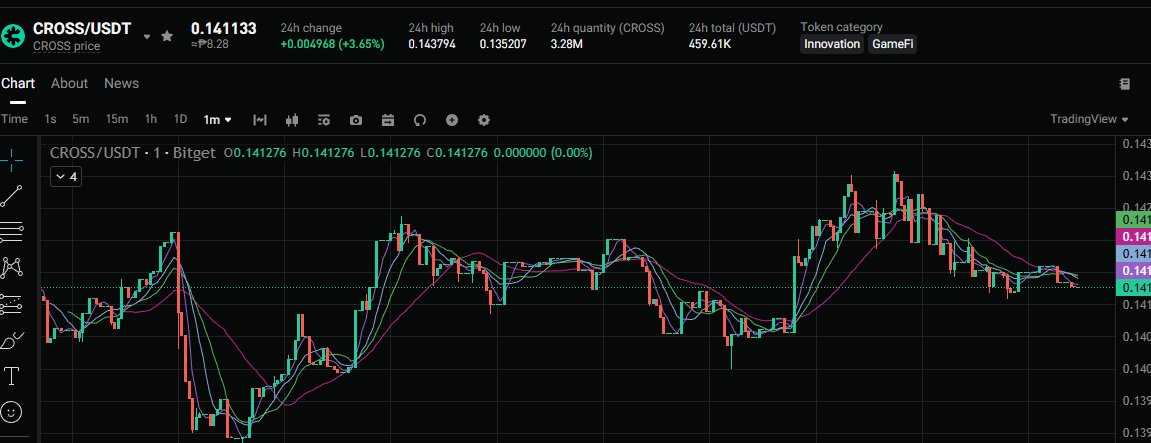Select the Time chart view
Screen dimensions: 1151x443
pyautogui.click(x=14, y=119)
